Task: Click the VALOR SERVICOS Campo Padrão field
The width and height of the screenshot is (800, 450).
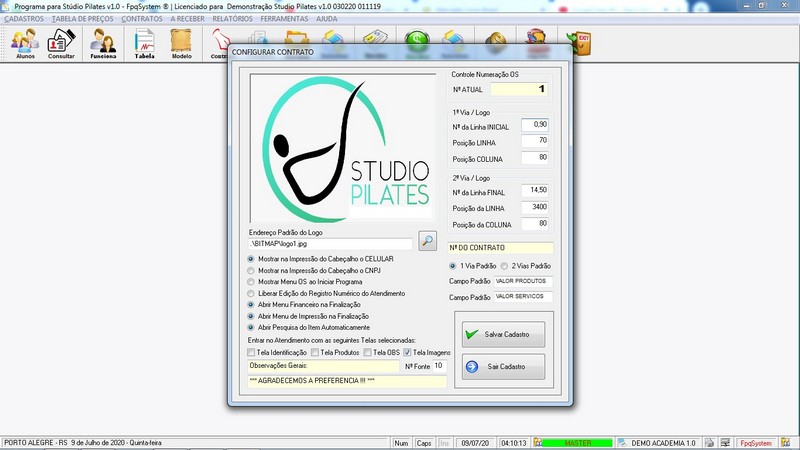Action: tap(523, 296)
